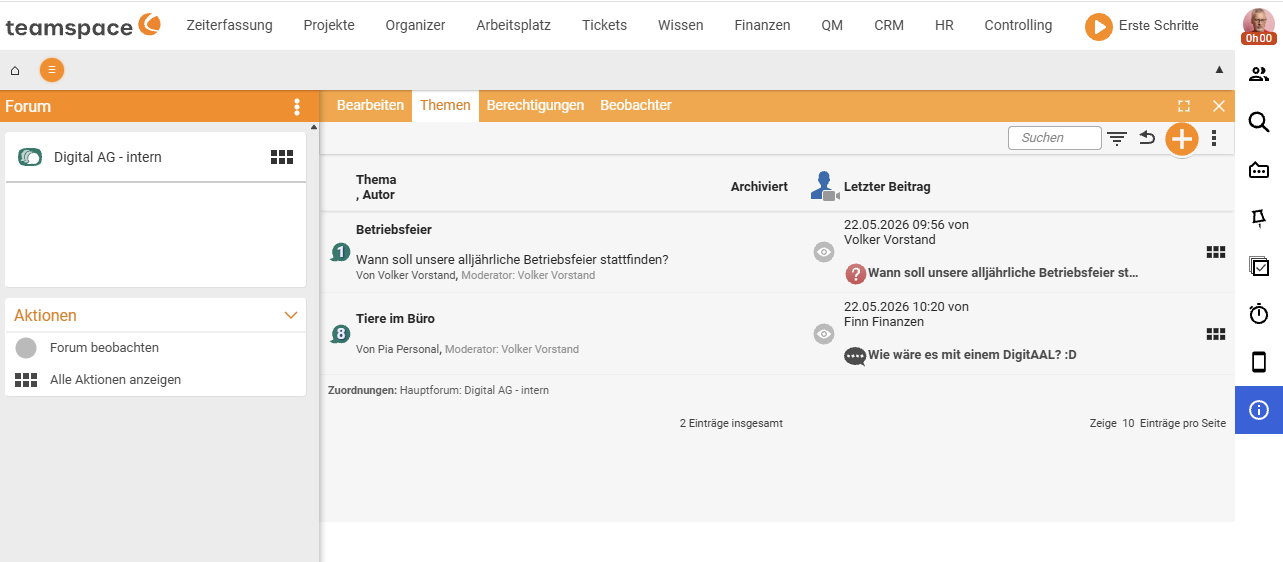Screen dimensions: 1283x562
Task: Sort by the Archiviert column header
Action: (759, 187)
